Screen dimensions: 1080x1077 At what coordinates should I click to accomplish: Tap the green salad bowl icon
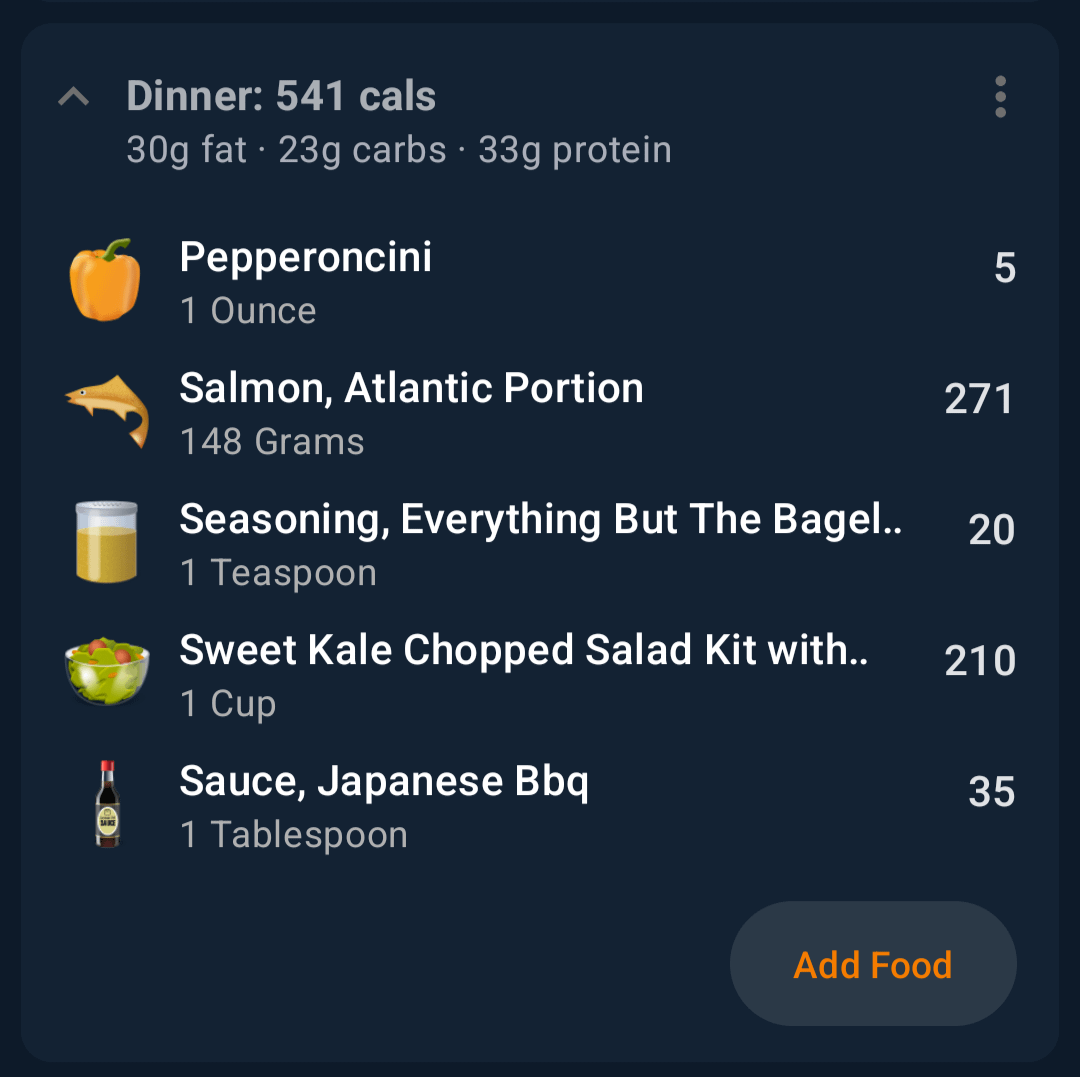(x=107, y=672)
